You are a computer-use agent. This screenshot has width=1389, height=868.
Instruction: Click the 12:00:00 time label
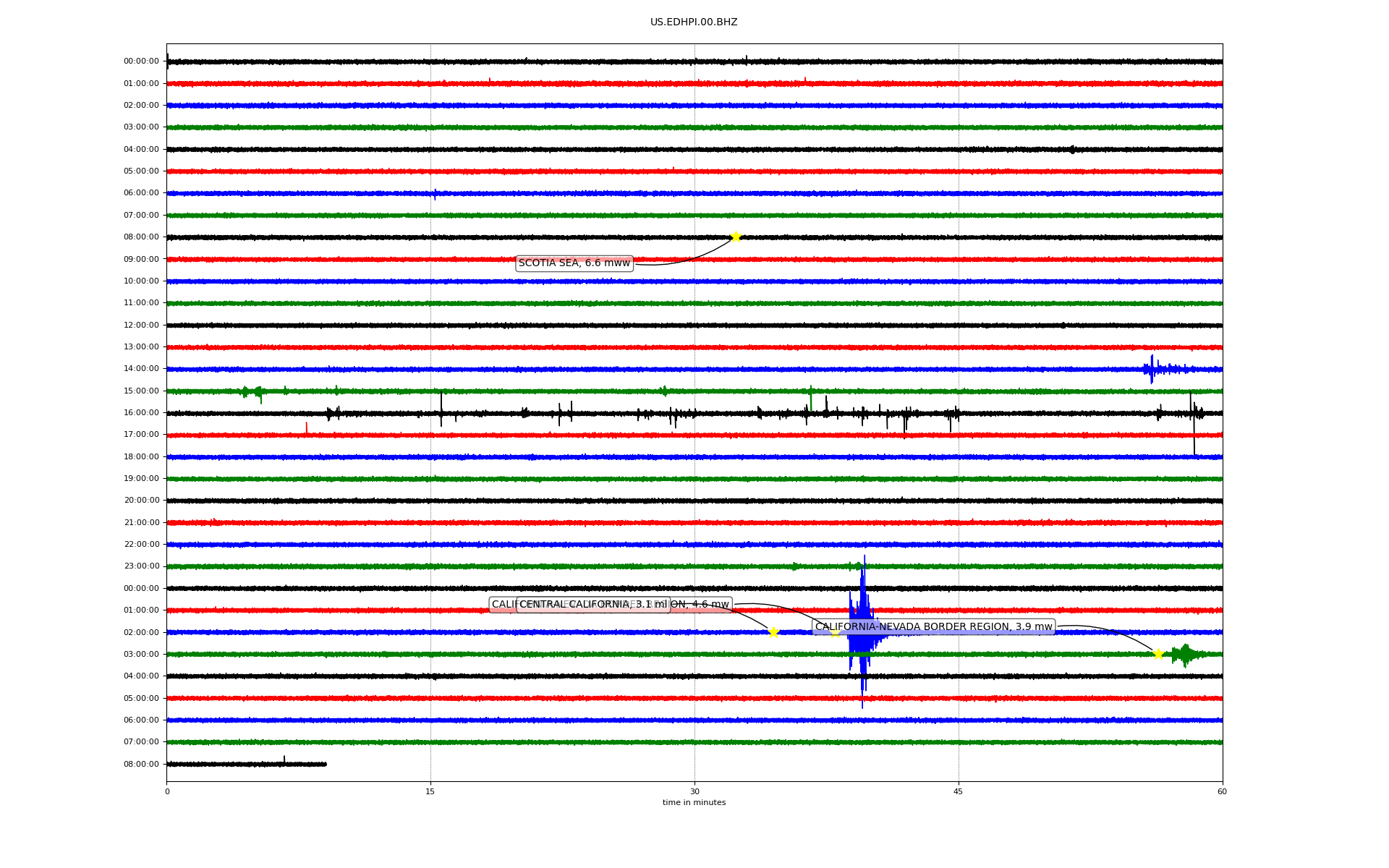click(141, 325)
